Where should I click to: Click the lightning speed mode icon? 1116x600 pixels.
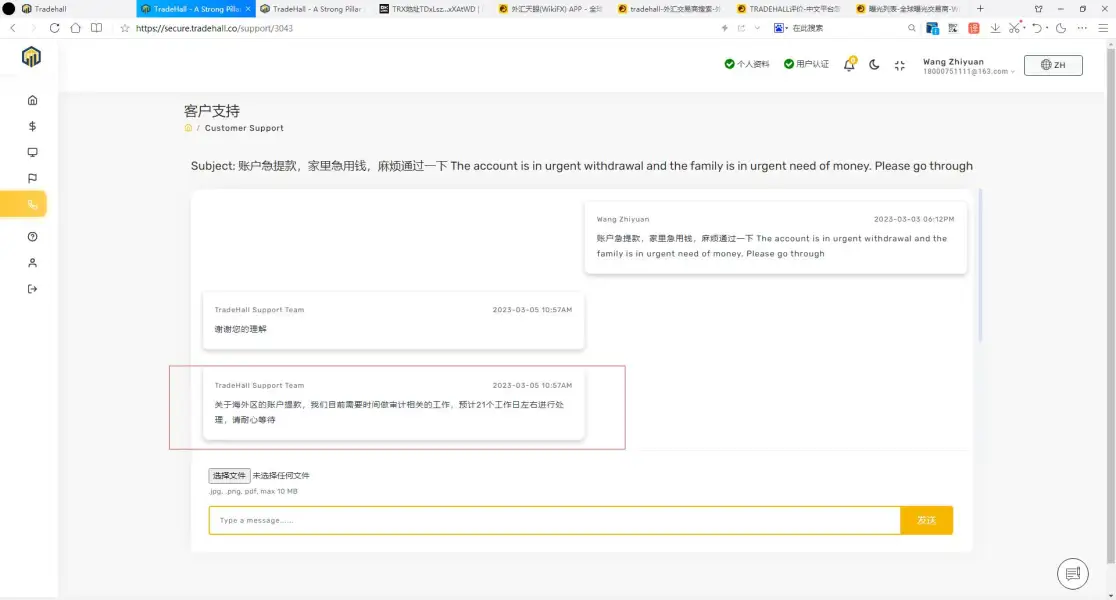click(725, 28)
